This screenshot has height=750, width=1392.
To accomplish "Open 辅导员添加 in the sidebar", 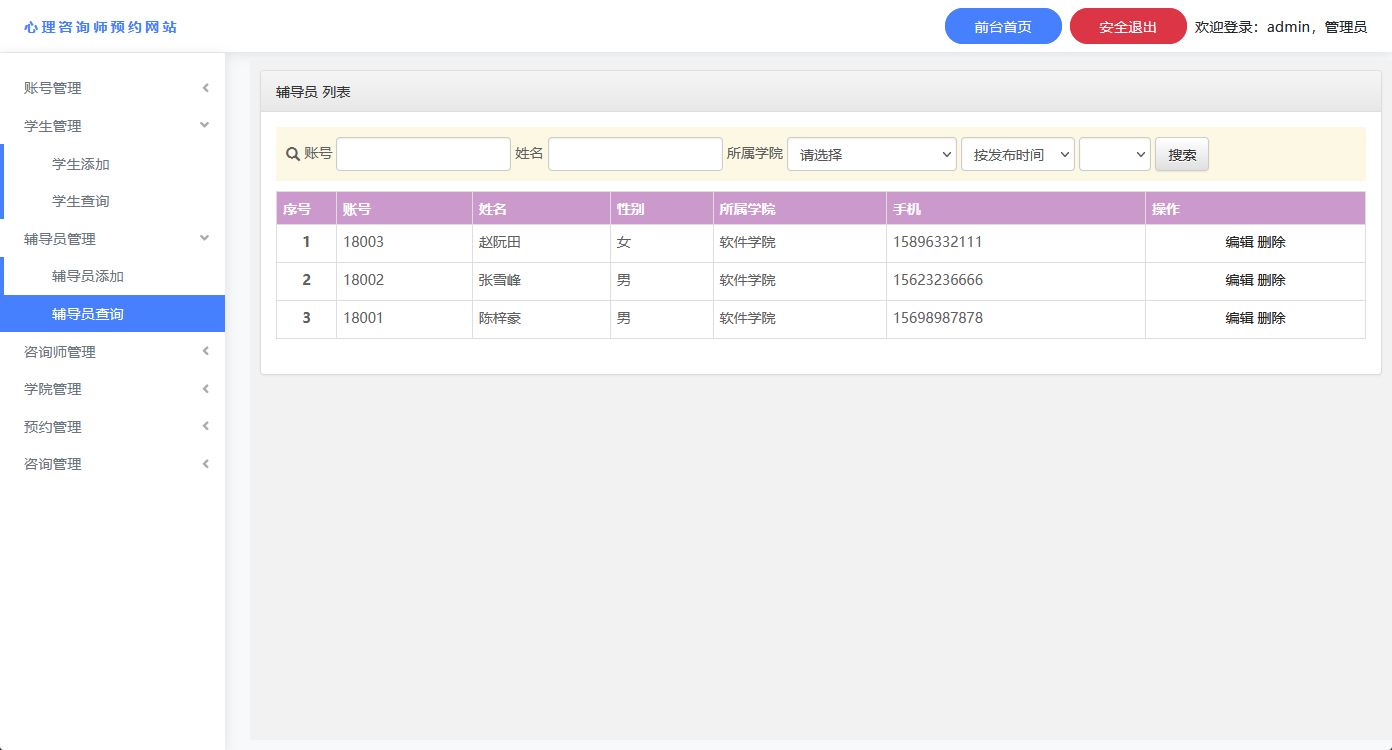I will (x=88, y=276).
